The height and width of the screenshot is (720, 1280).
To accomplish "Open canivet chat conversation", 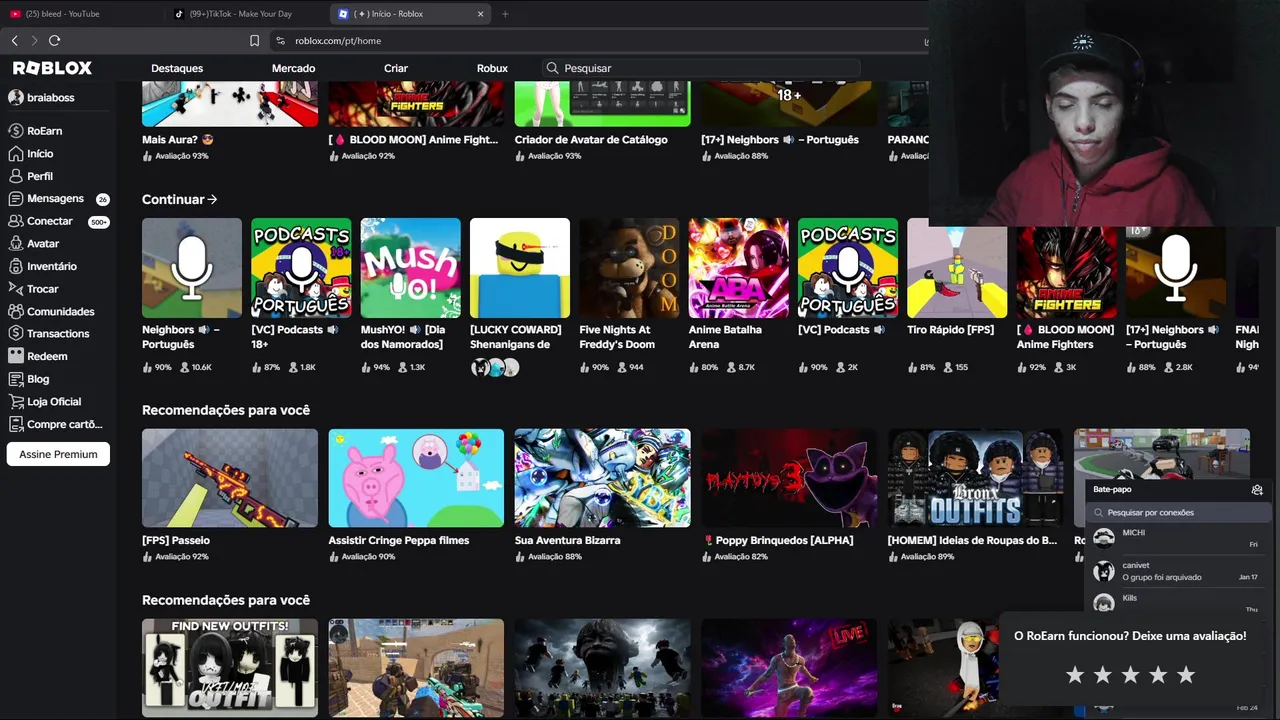I will pyautogui.click(x=1177, y=571).
